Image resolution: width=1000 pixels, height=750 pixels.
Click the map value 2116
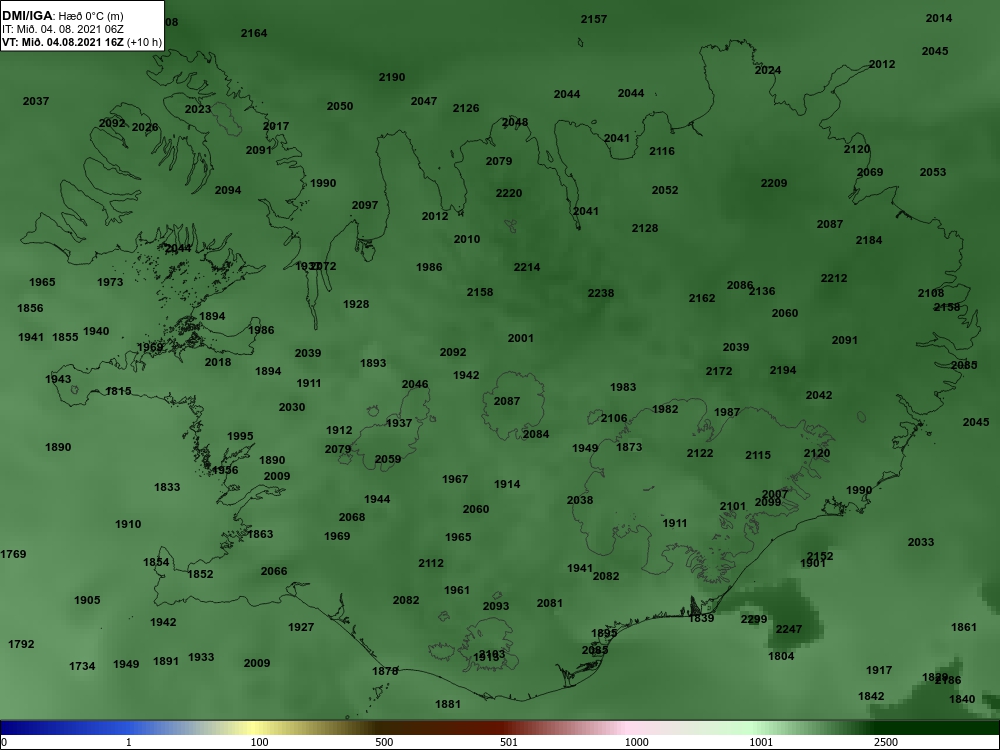pos(662,151)
